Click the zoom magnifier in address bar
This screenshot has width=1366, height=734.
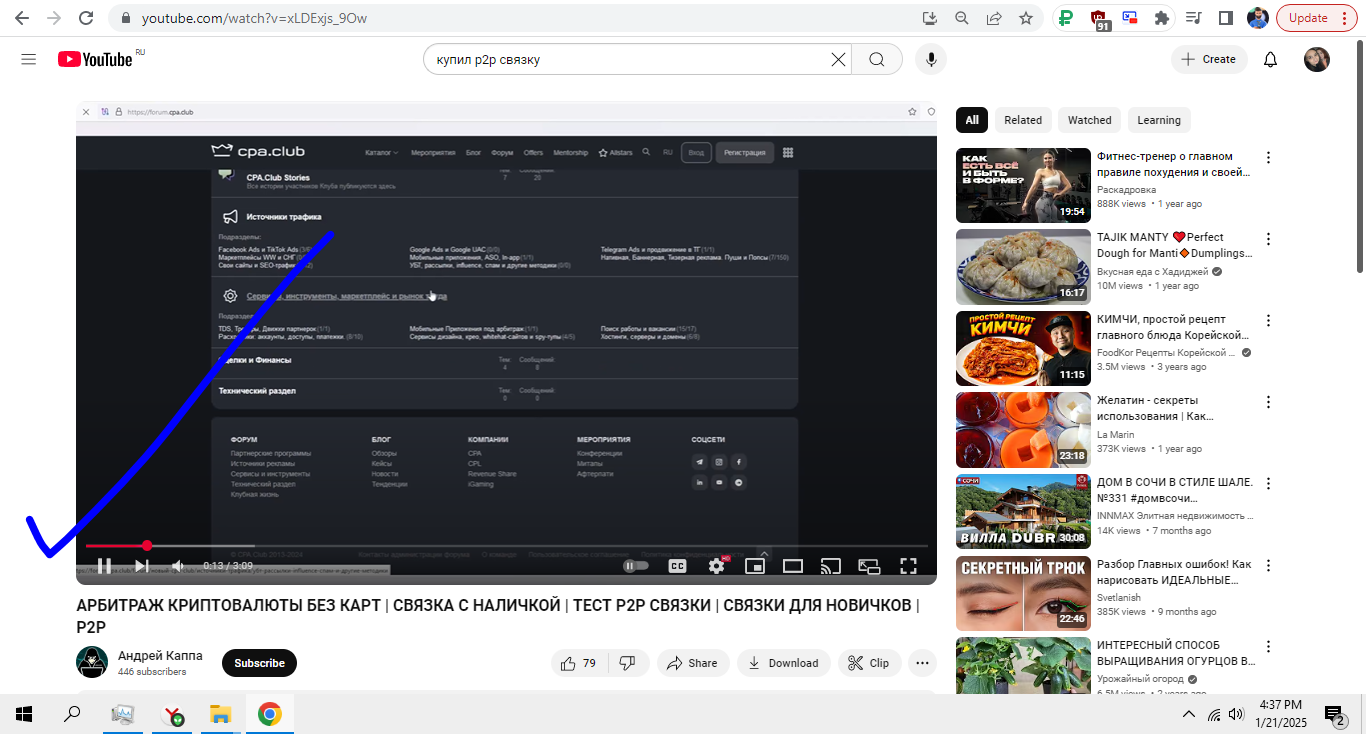[x=962, y=18]
